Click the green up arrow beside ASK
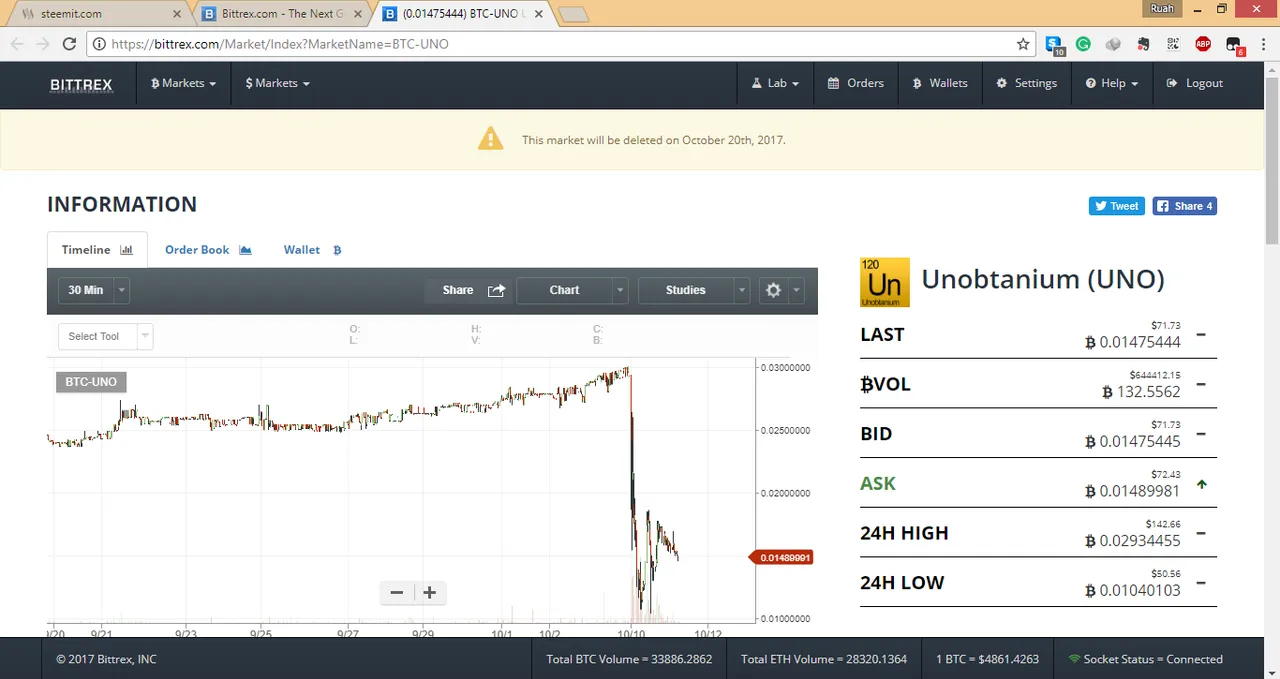Screen dimensions: 1280x679 pos(1201,484)
